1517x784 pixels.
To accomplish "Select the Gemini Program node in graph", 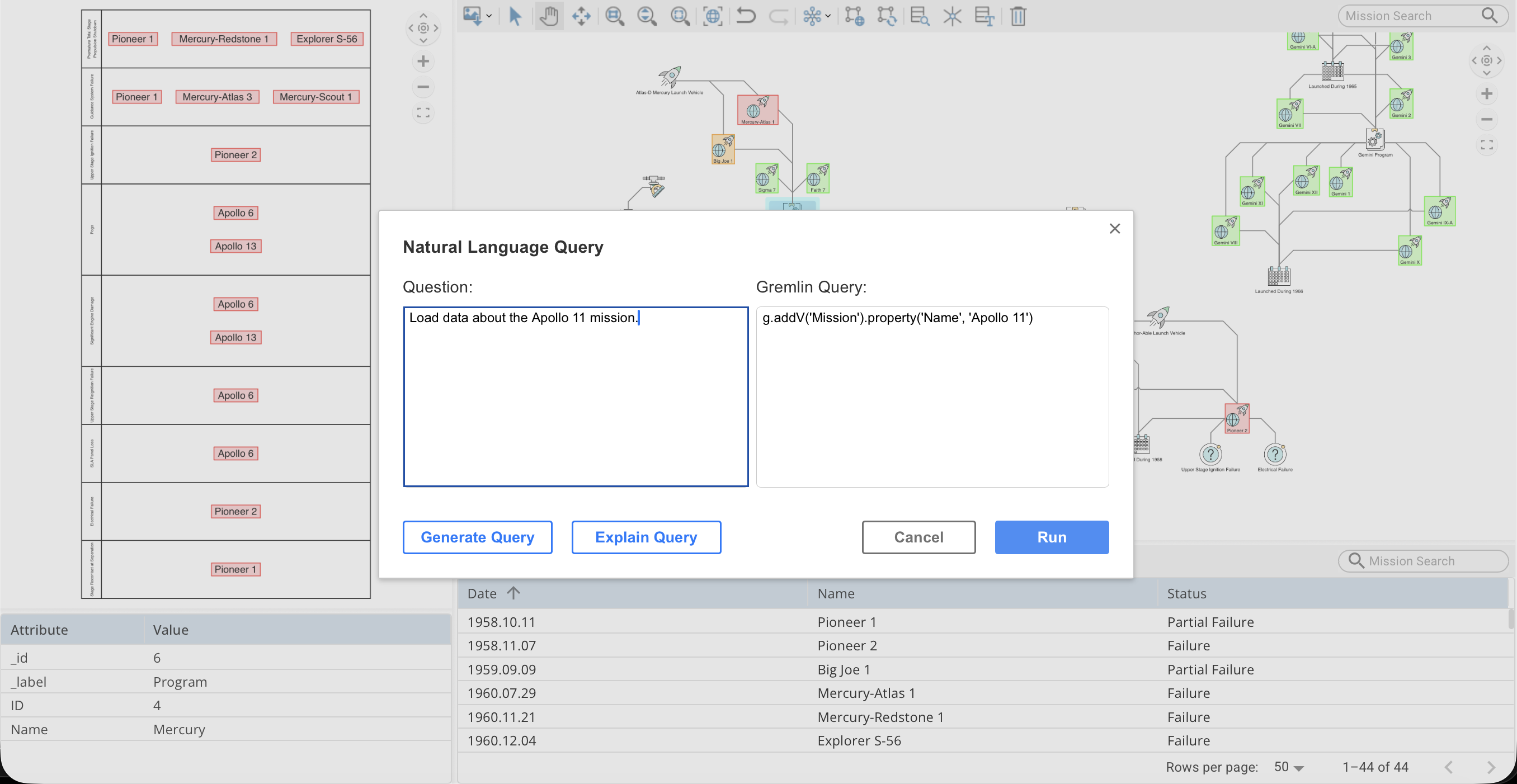I will tap(1375, 143).
